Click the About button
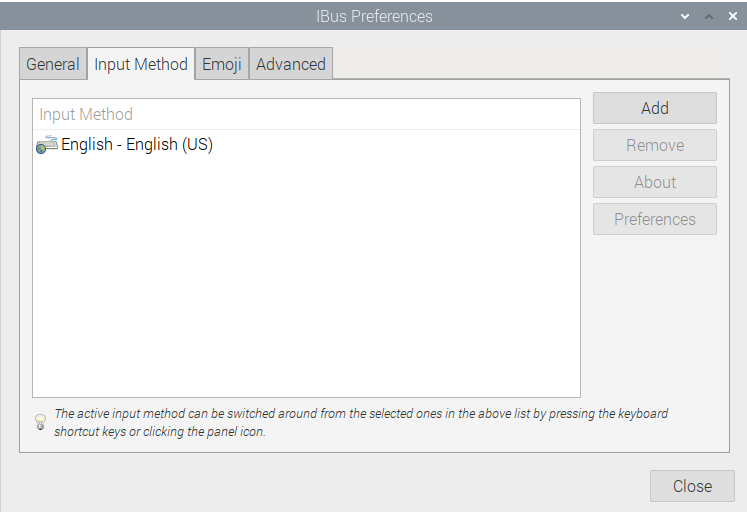747x514 pixels. click(x=655, y=182)
